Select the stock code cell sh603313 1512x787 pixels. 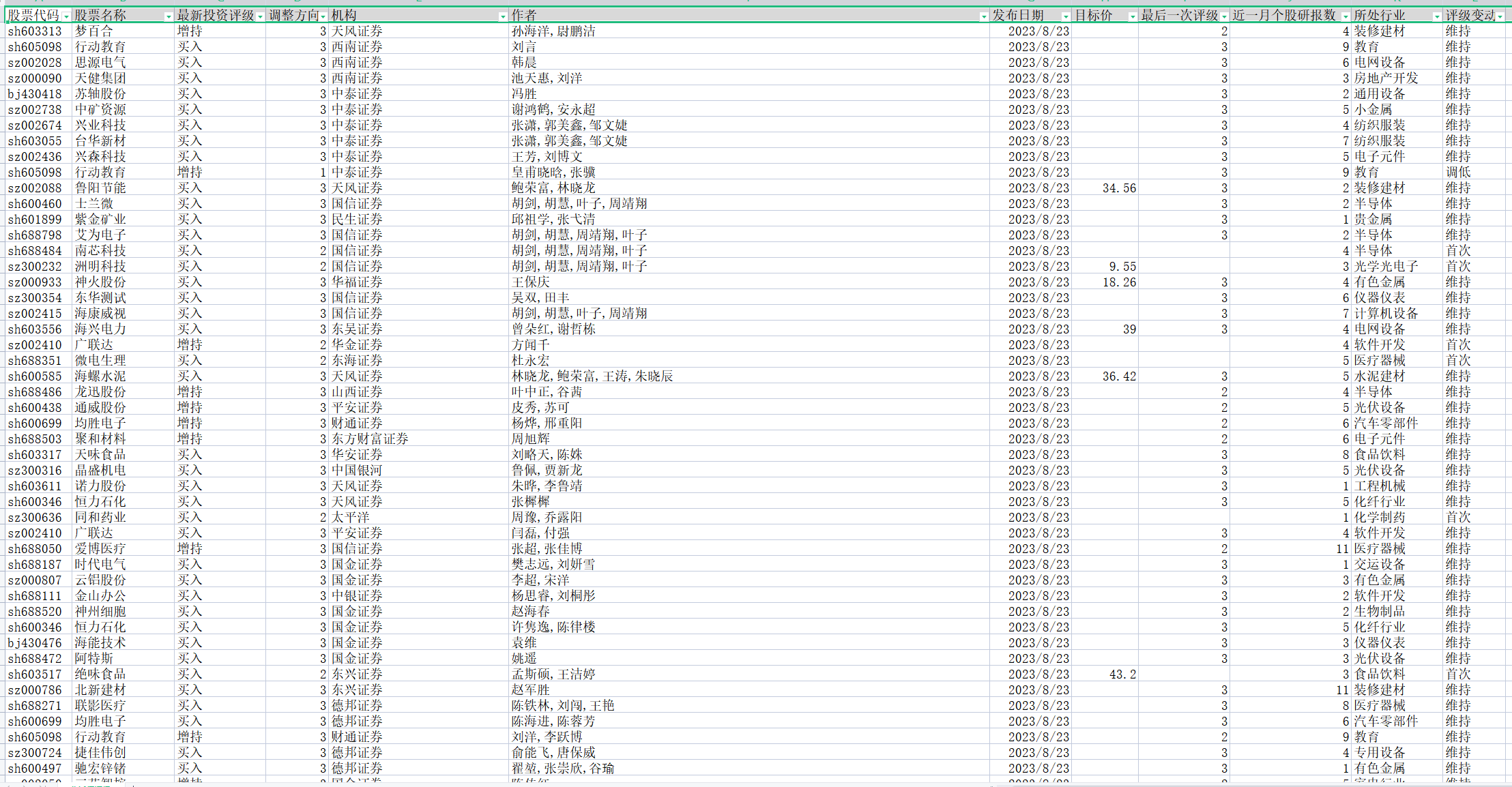click(x=38, y=31)
